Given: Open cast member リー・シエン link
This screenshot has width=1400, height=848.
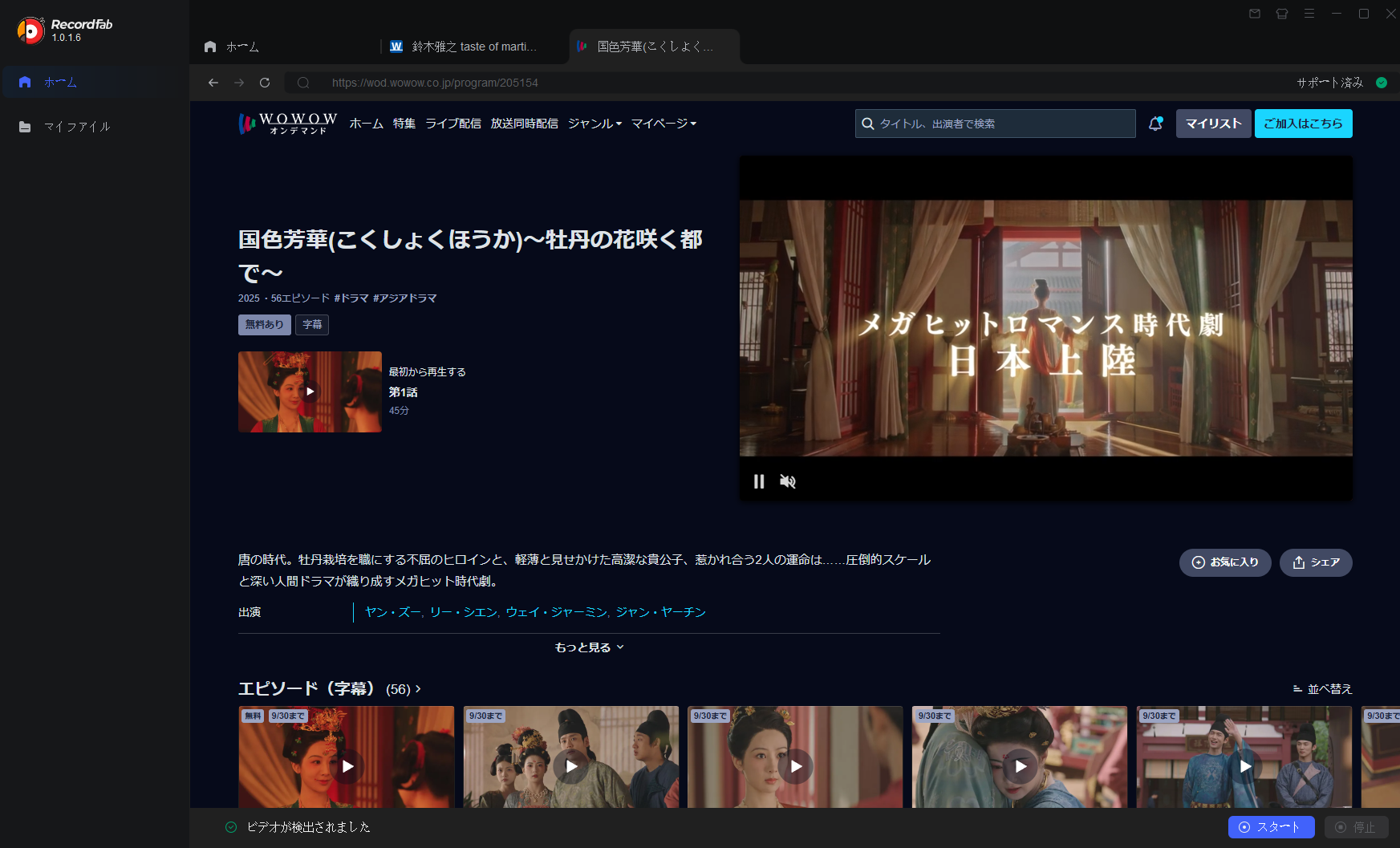Looking at the screenshot, I should [464, 612].
